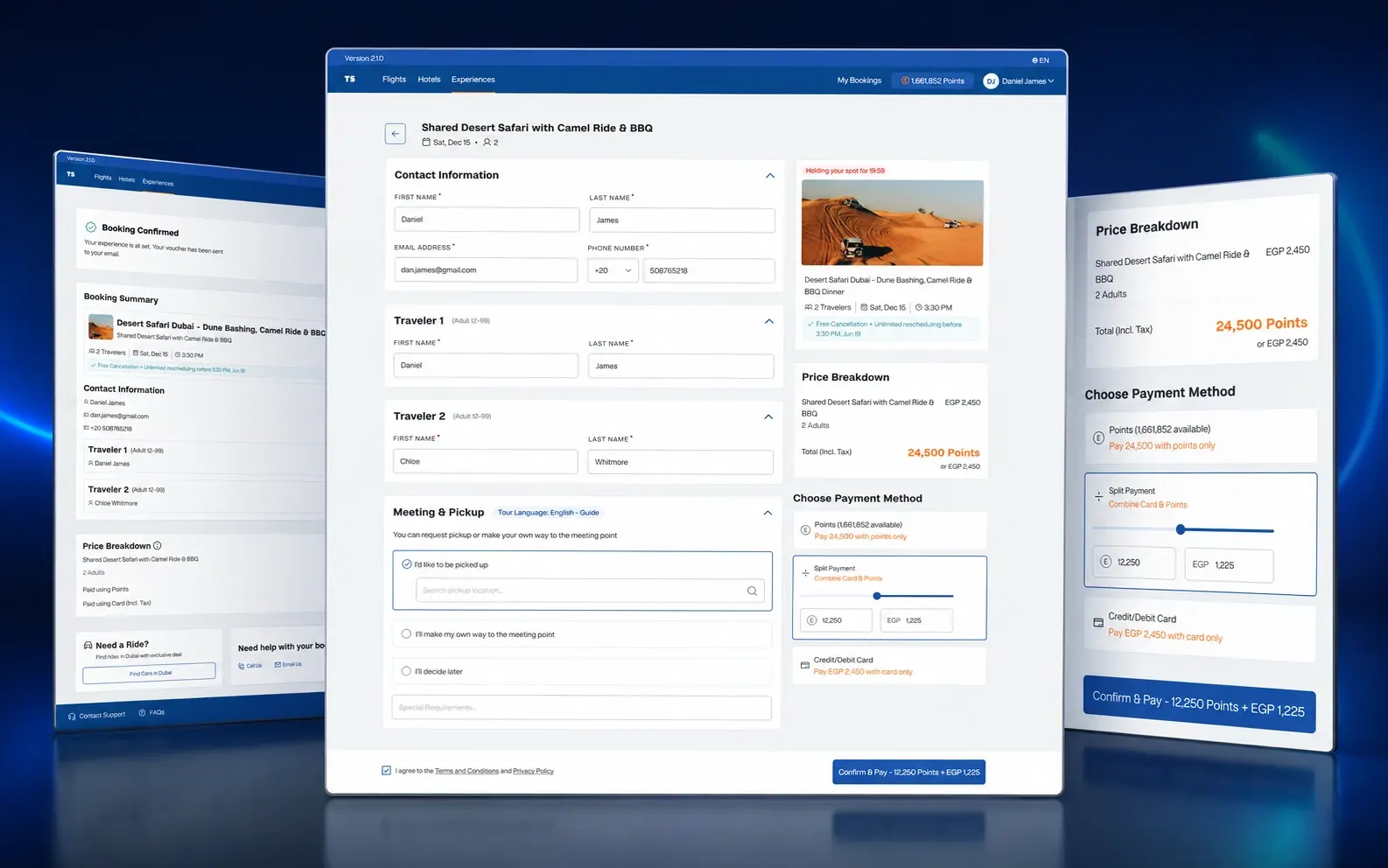1388x868 pixels.
Task: Open the Experiences tab in left window
Action: [x=158, y=182]
